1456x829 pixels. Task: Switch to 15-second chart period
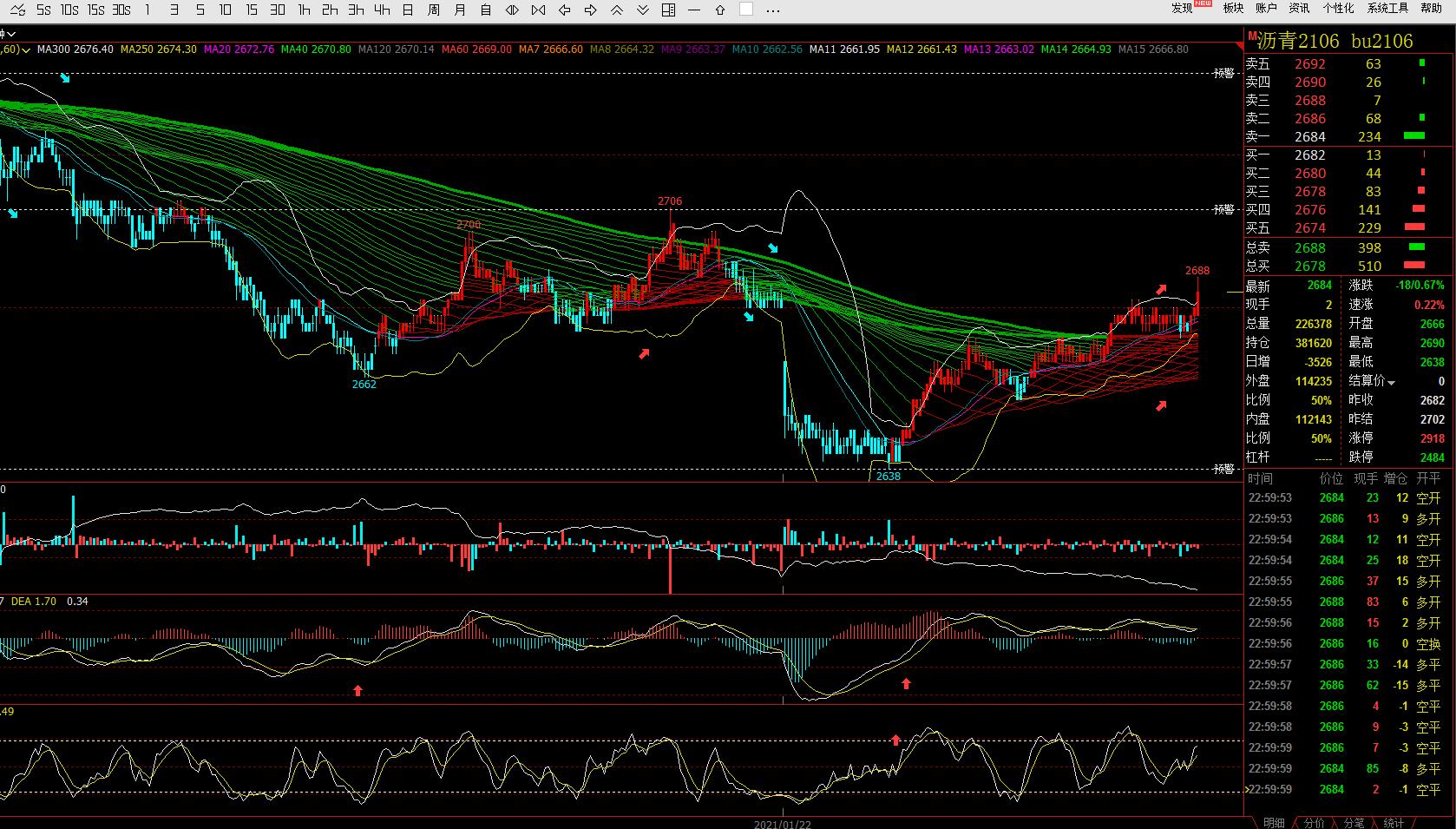(95, 10)
